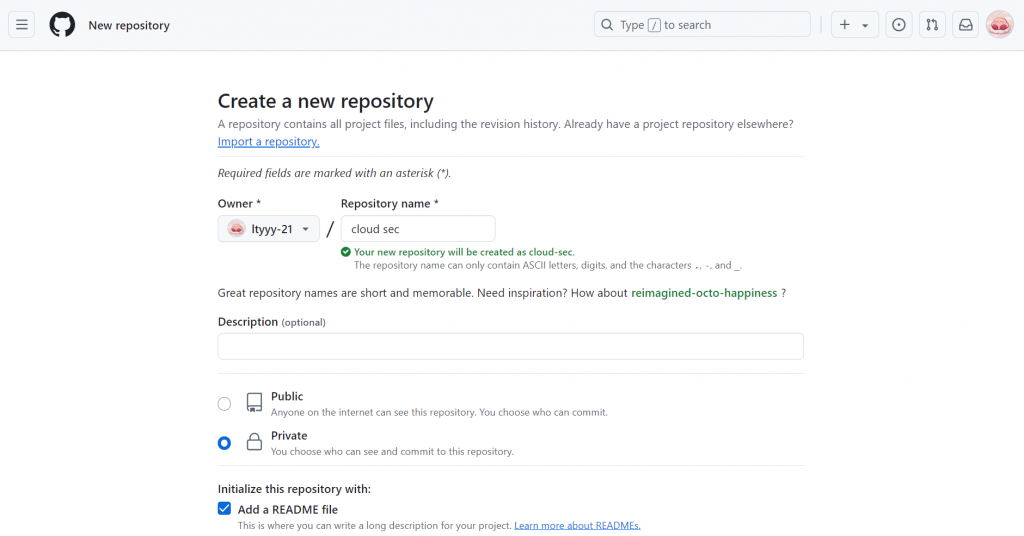Uncheck the Add a README file checkbox
The height and width of the screenshot is (536, 1024).
224,509
